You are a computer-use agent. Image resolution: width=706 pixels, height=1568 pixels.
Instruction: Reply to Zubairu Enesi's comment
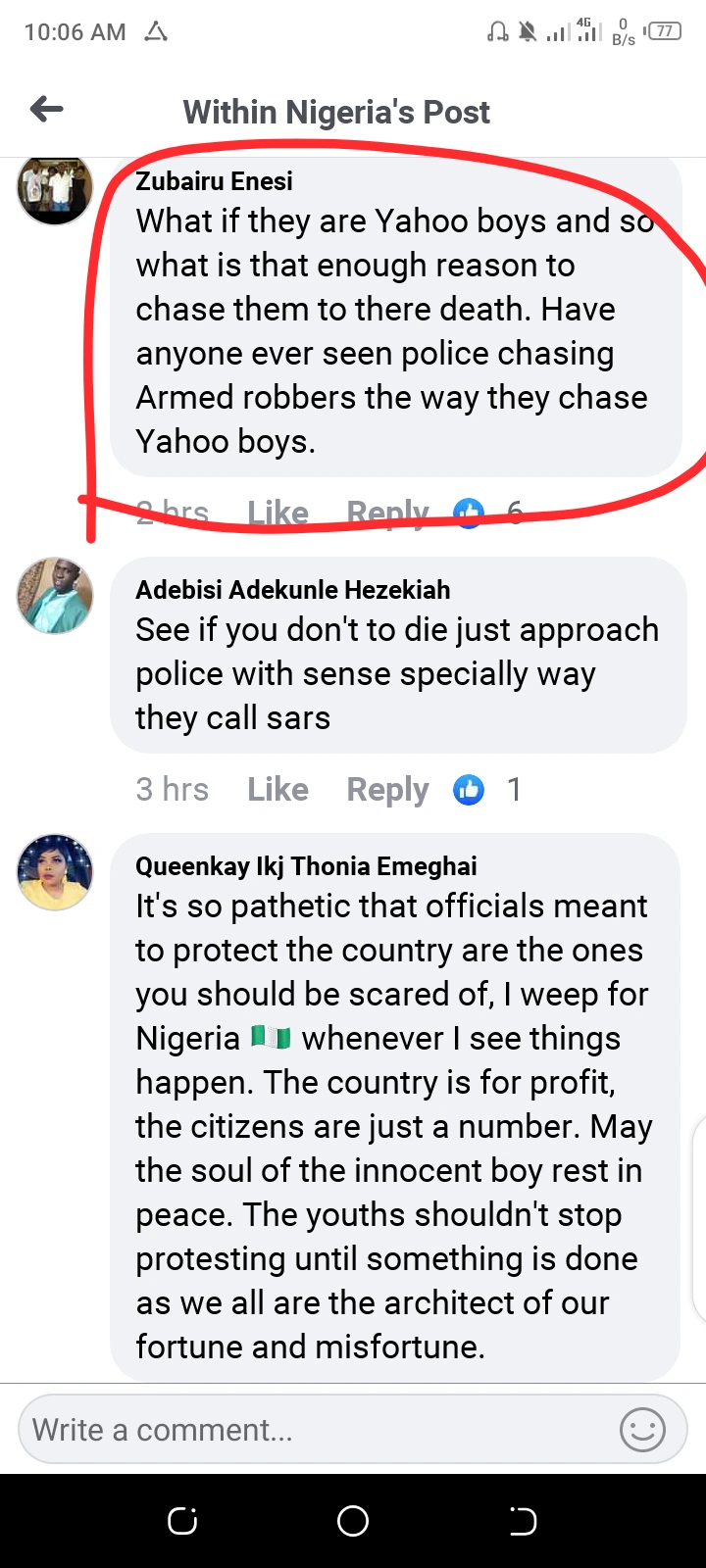tap(387, 512)
